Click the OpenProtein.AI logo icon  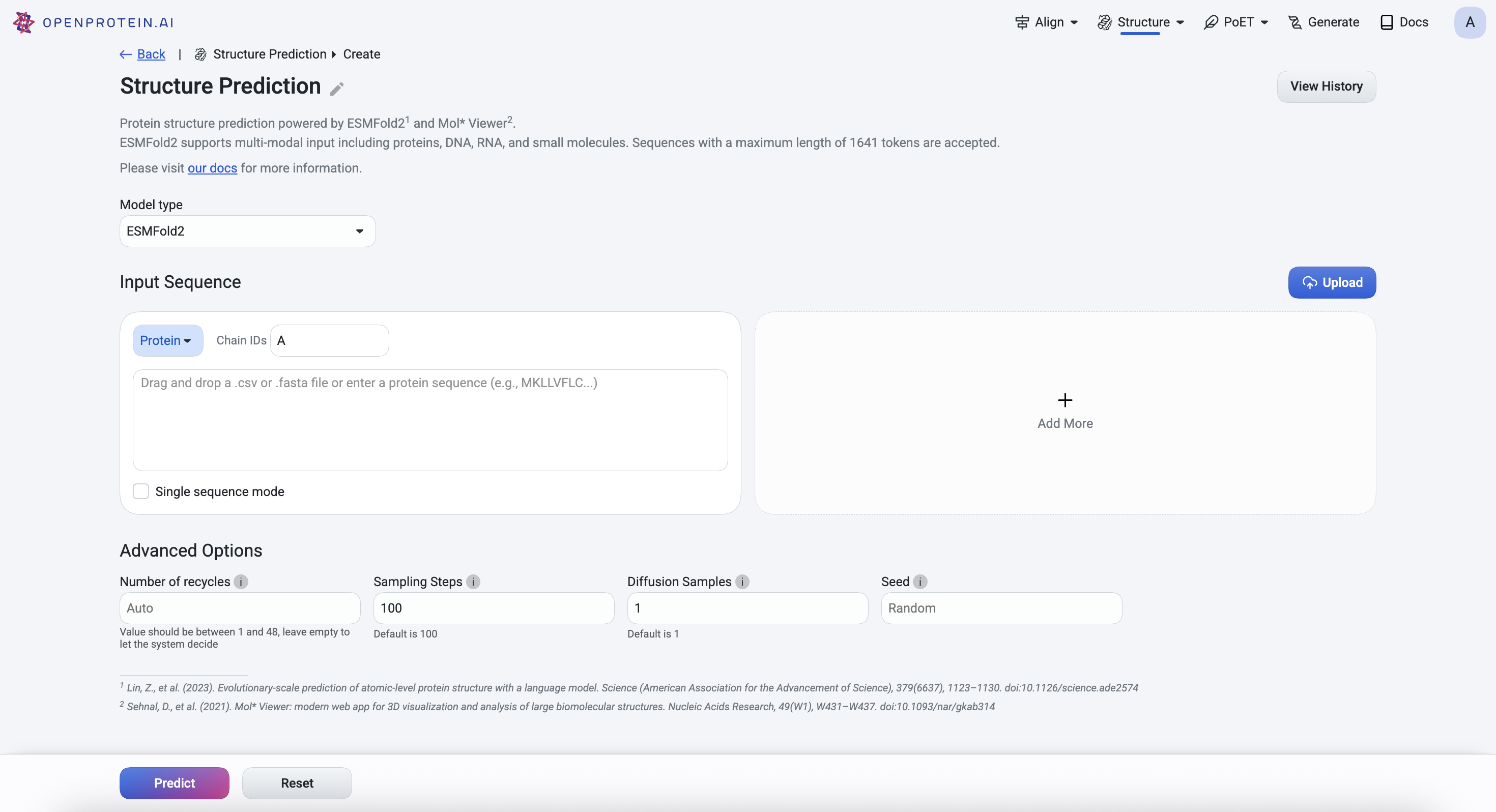[23, 22]
